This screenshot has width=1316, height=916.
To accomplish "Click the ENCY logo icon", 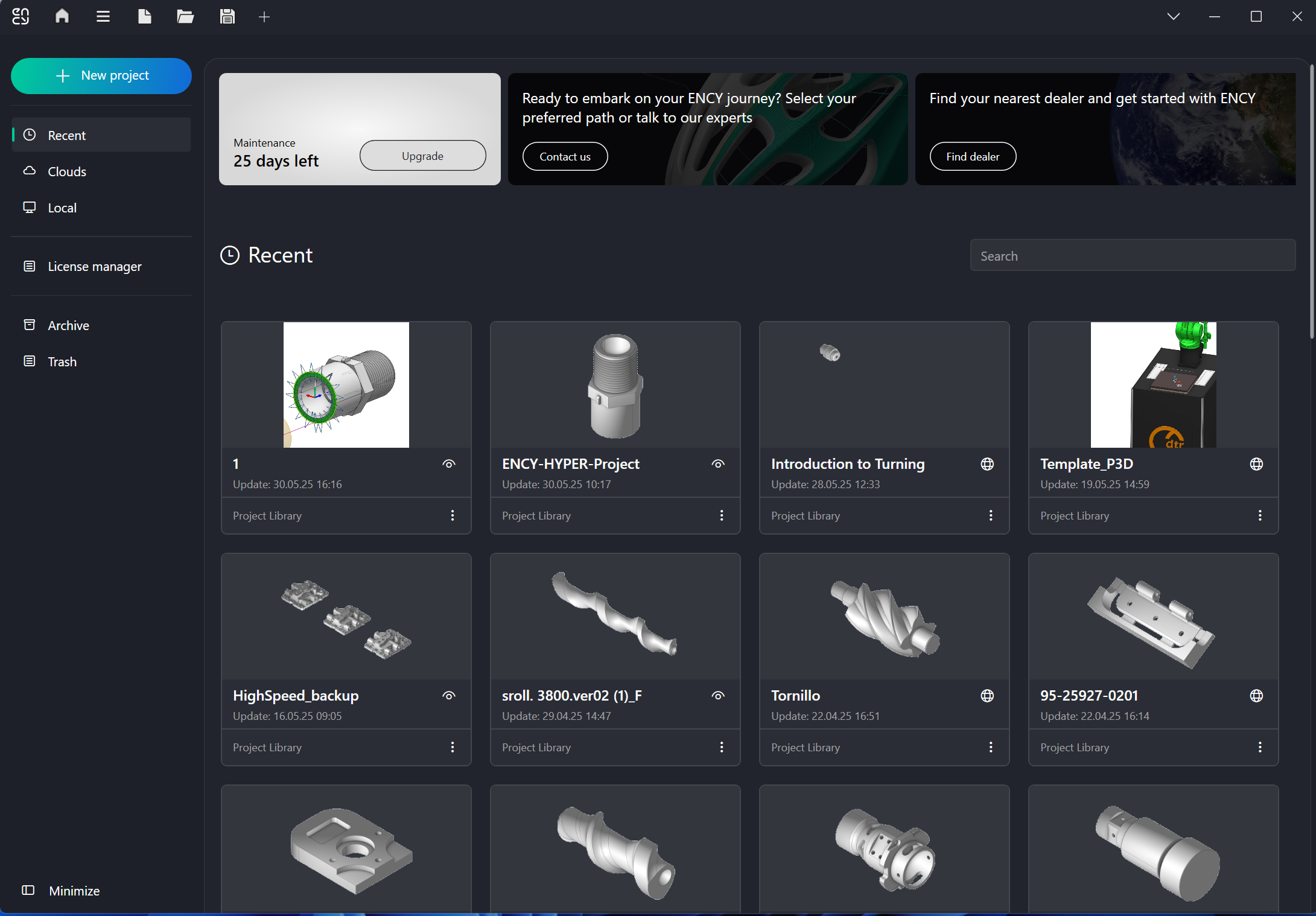I will point(21,16).
